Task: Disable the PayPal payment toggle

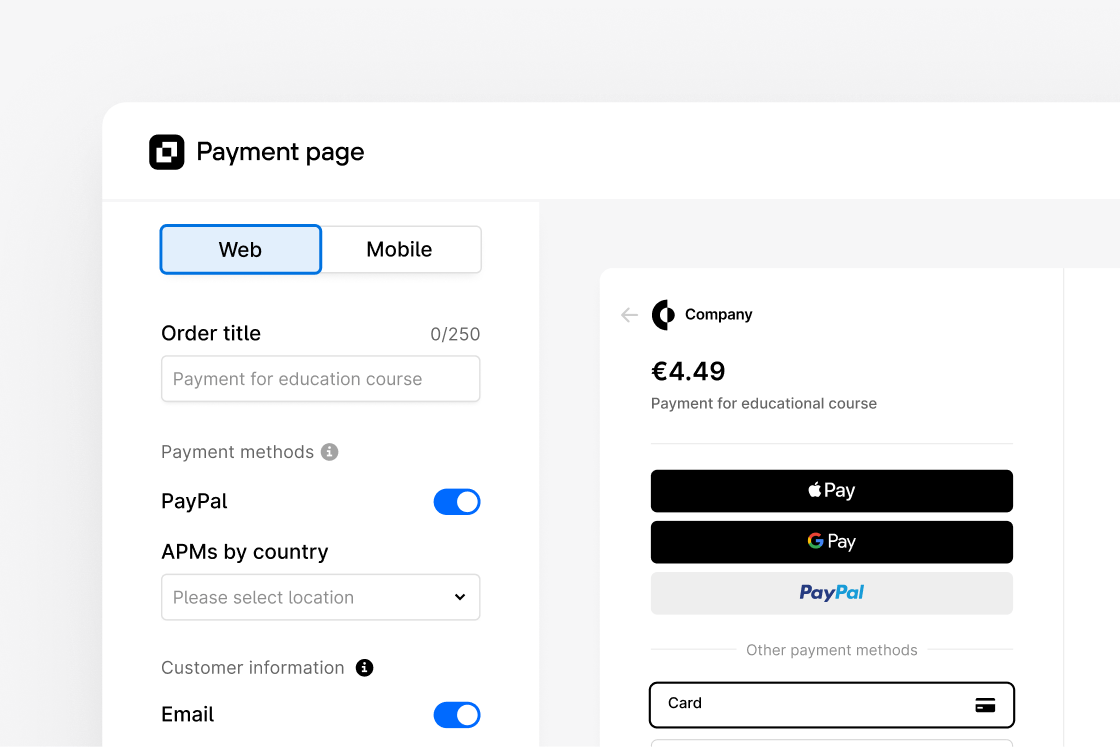Action: pyautogui.click(x=457, y=501)
